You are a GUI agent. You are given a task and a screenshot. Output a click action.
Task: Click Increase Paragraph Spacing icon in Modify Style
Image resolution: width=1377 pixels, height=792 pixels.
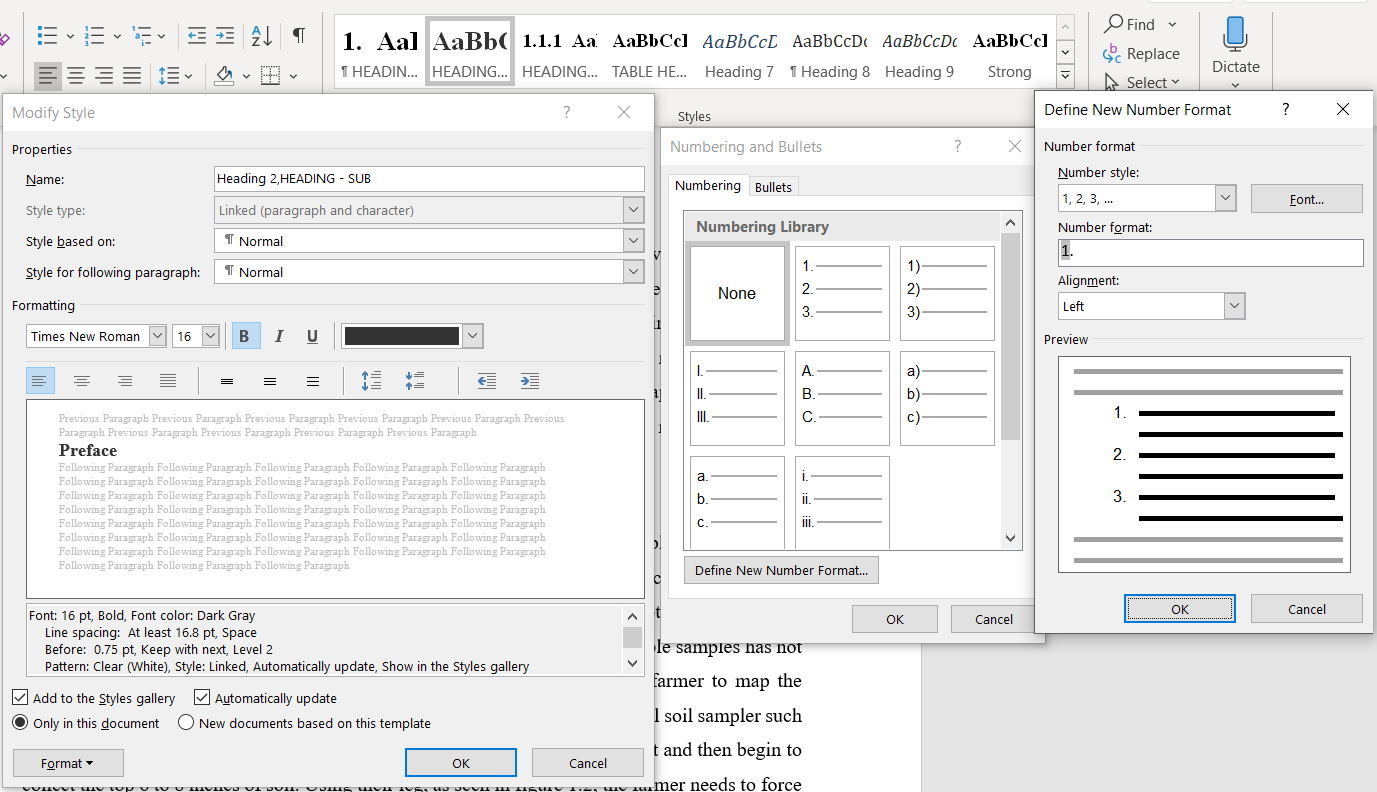pos(371,380)
